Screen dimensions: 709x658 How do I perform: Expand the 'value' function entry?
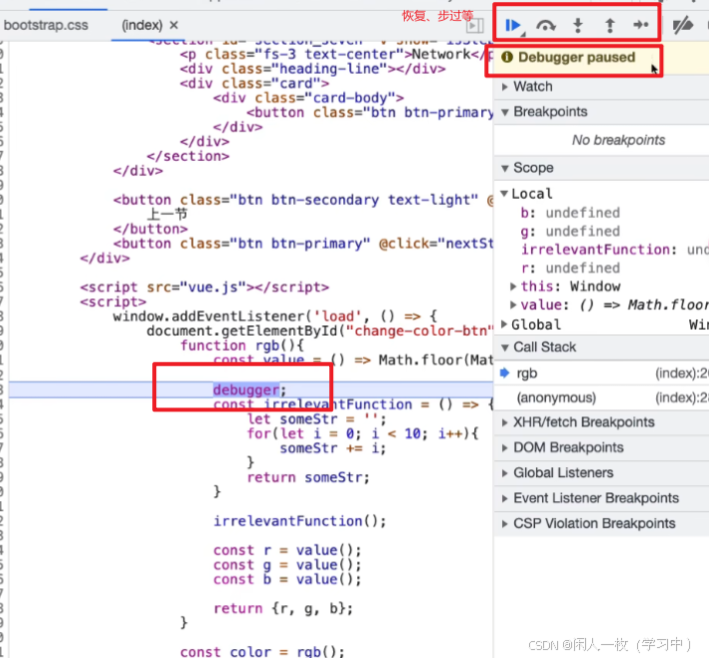[x=513, y=305]
